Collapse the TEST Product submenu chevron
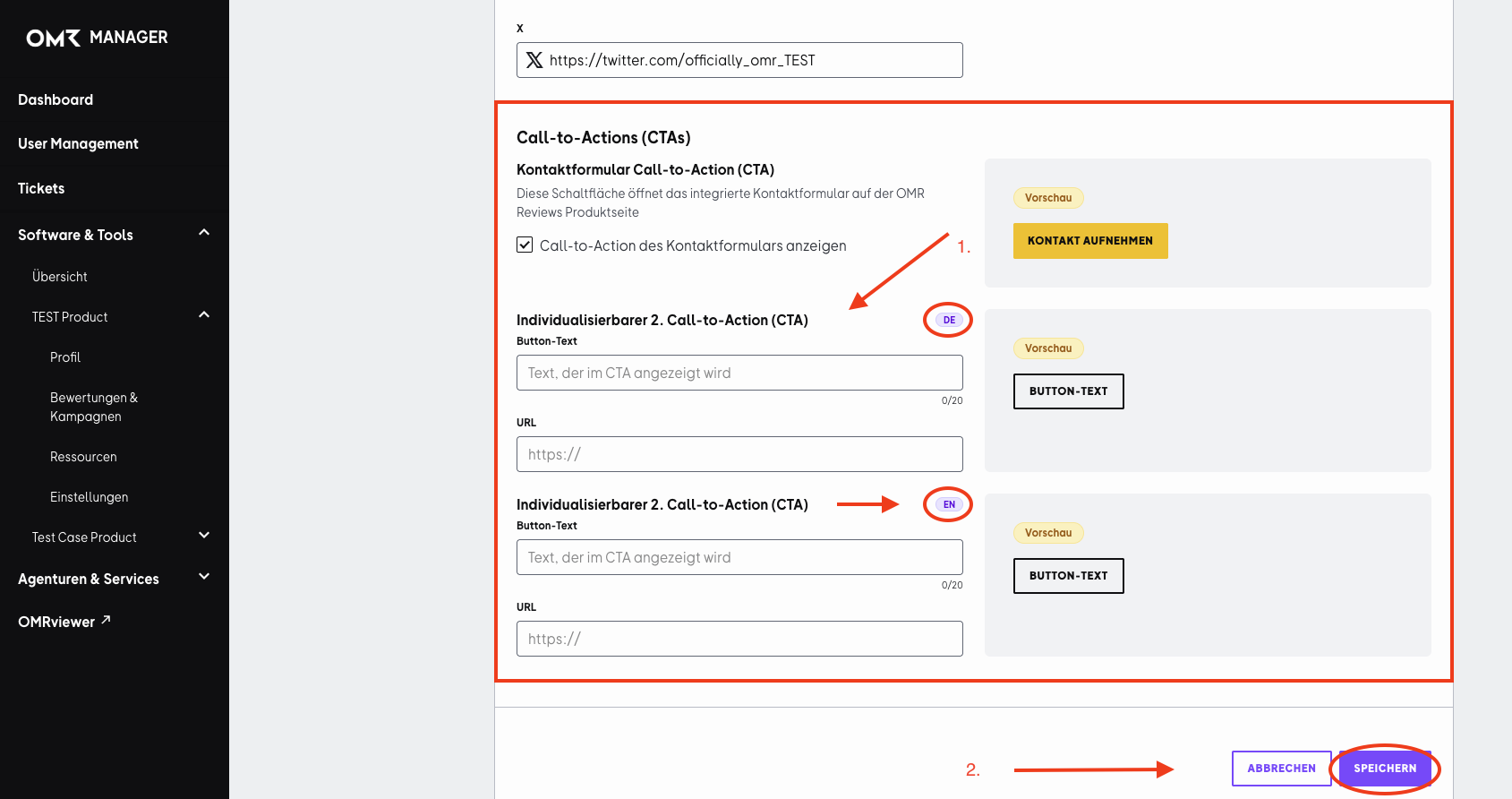Viewport: 1512px width, 799px height. [x=204, y=315]
